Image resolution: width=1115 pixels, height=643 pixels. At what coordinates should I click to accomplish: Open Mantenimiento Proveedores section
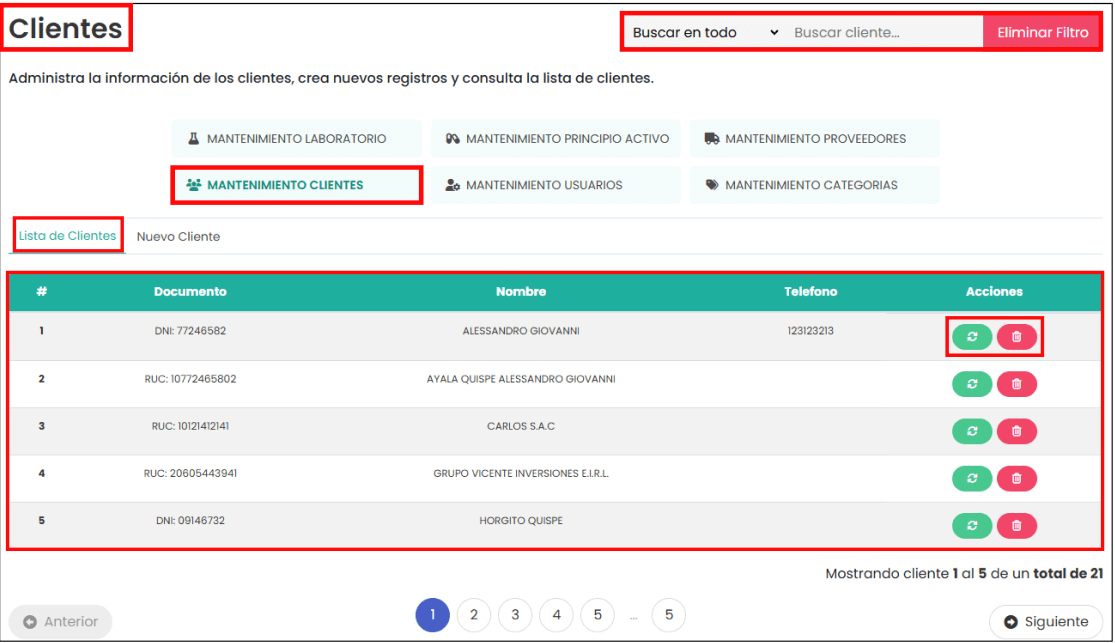(x=814, y=139)
